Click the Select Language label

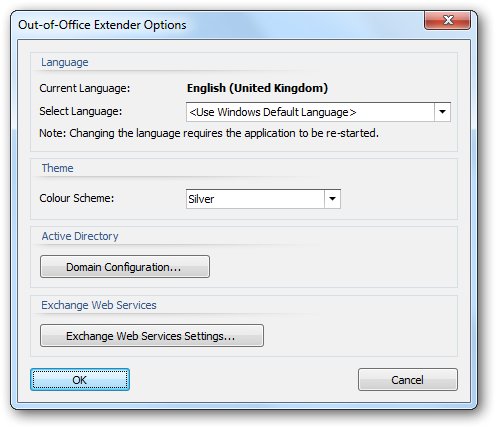coord(81,111)
